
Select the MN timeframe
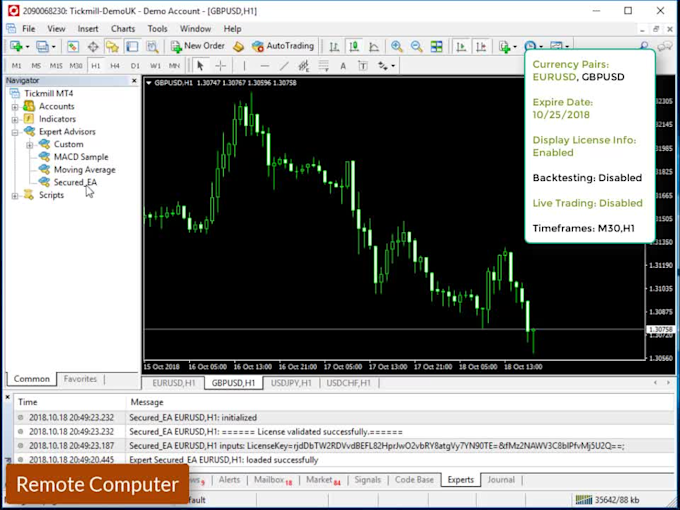(174, 66)
